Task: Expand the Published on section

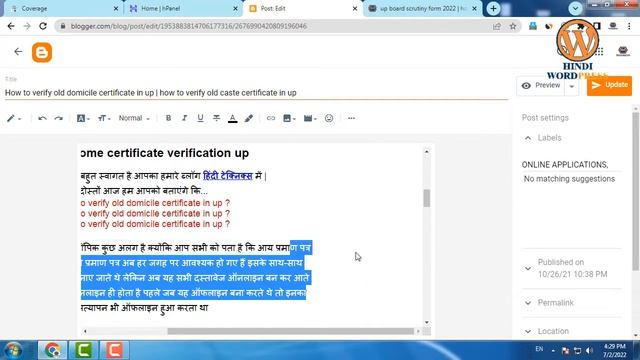Action: (528, 269)
